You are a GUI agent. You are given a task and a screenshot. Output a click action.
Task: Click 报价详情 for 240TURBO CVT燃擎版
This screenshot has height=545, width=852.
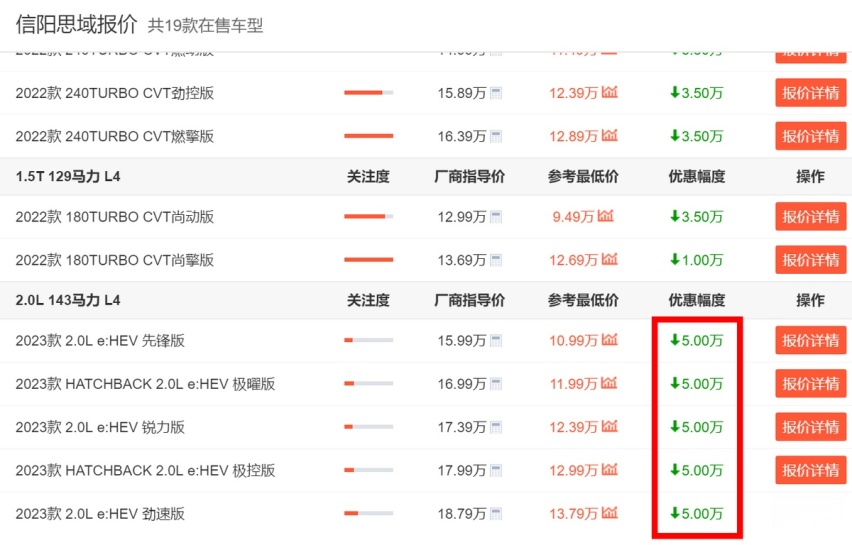tap(811, 136)
